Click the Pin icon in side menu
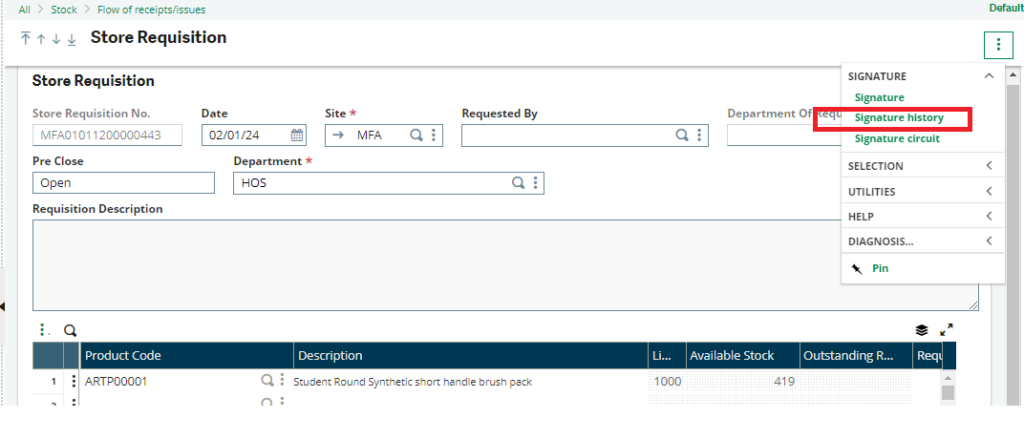 856,268
